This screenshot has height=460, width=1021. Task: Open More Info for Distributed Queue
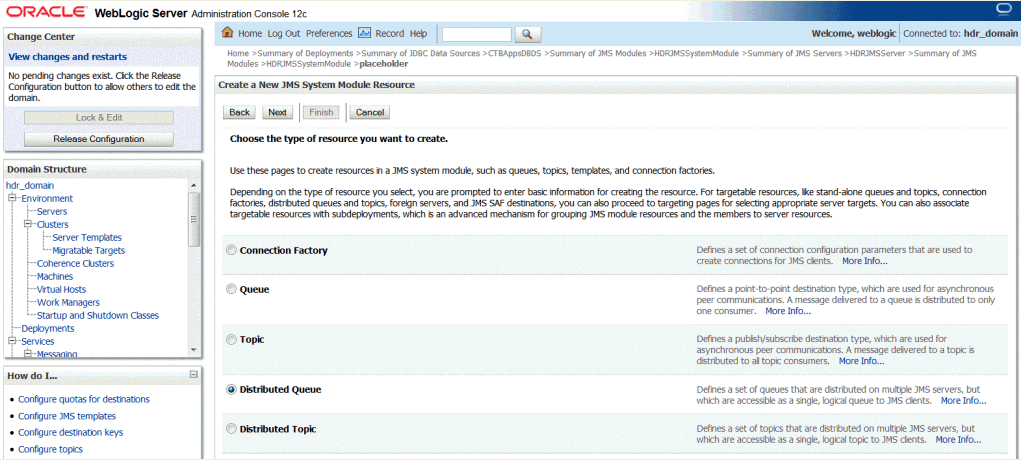[x=964, y=401]
